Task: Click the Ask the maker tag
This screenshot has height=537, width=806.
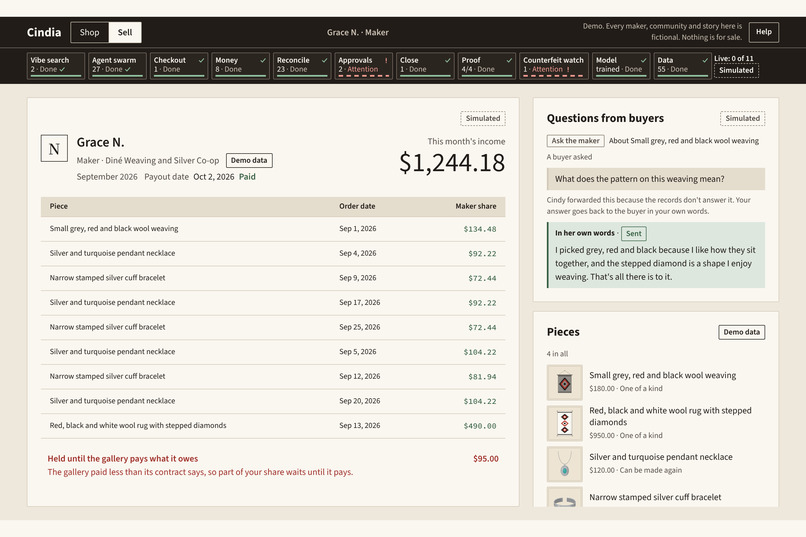Action: (575, 141)
